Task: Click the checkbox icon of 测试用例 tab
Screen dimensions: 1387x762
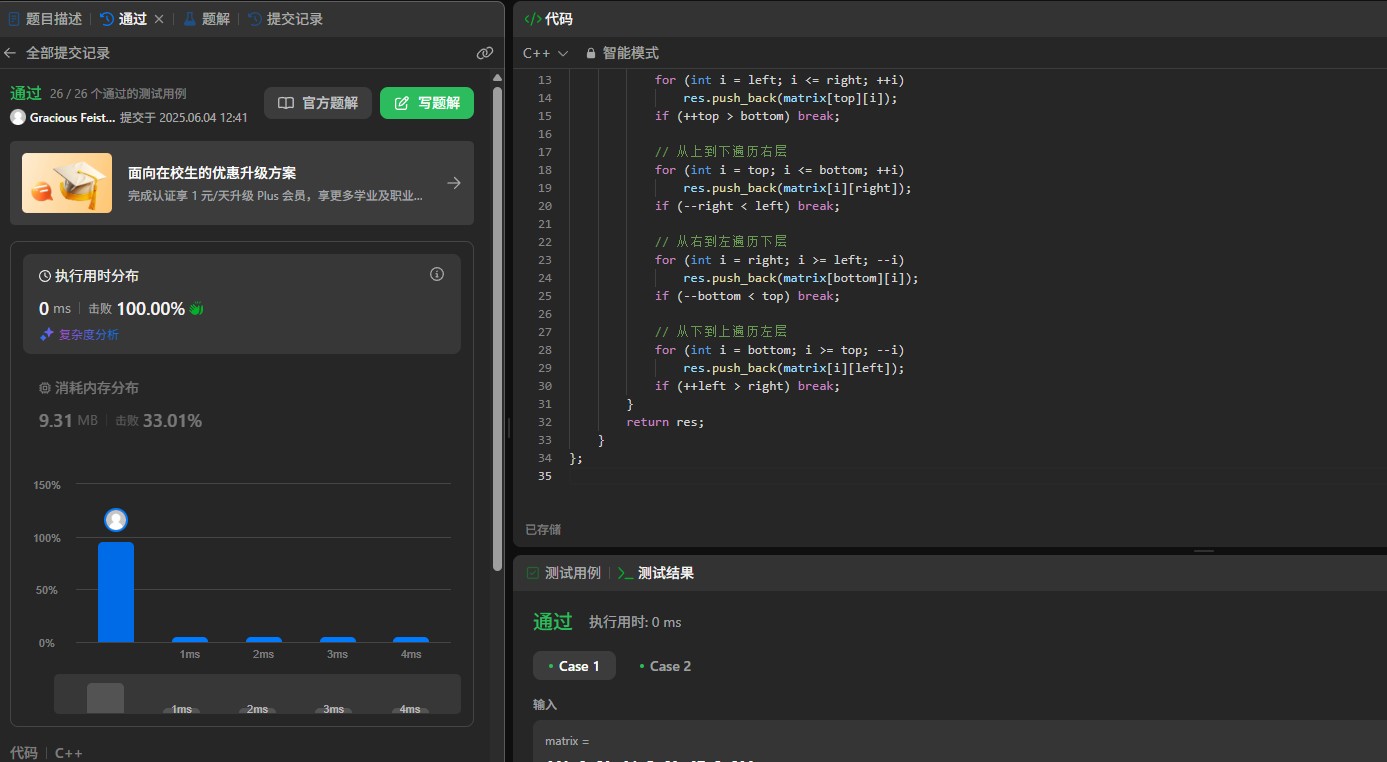Action: [532, 573]
